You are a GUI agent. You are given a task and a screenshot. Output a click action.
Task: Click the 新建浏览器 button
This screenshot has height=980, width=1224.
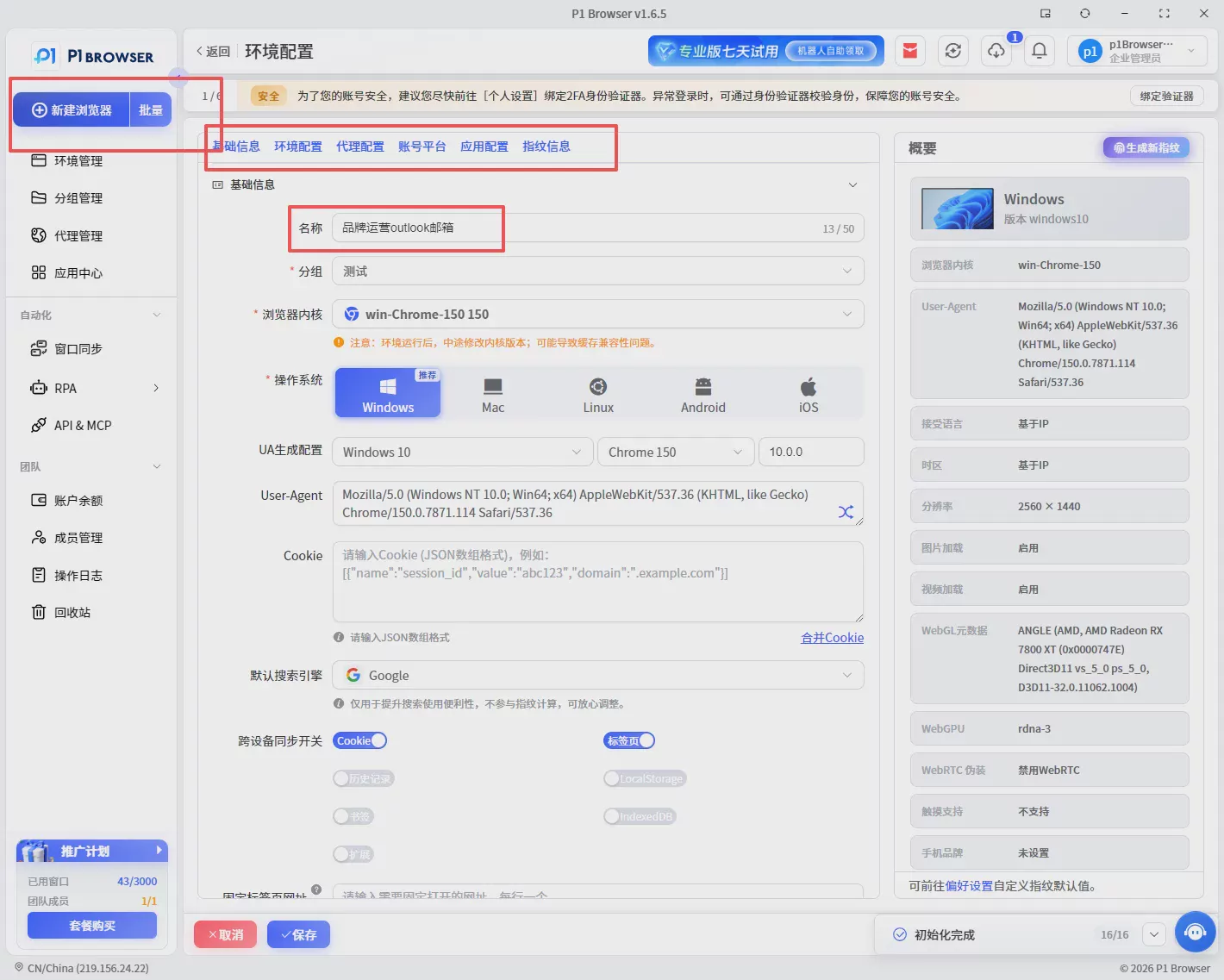pos(72,110)
